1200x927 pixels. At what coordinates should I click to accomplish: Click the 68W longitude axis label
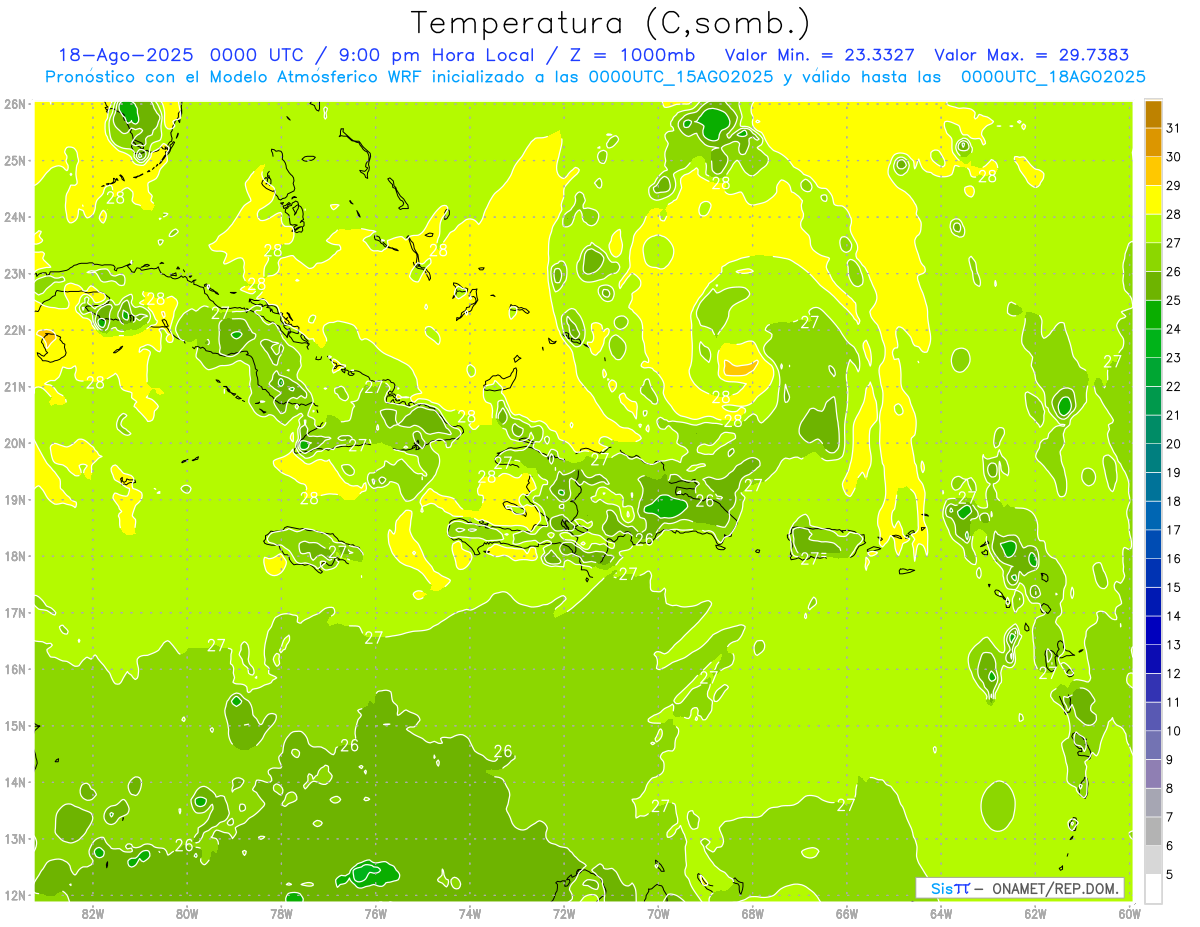click(752, 912)
